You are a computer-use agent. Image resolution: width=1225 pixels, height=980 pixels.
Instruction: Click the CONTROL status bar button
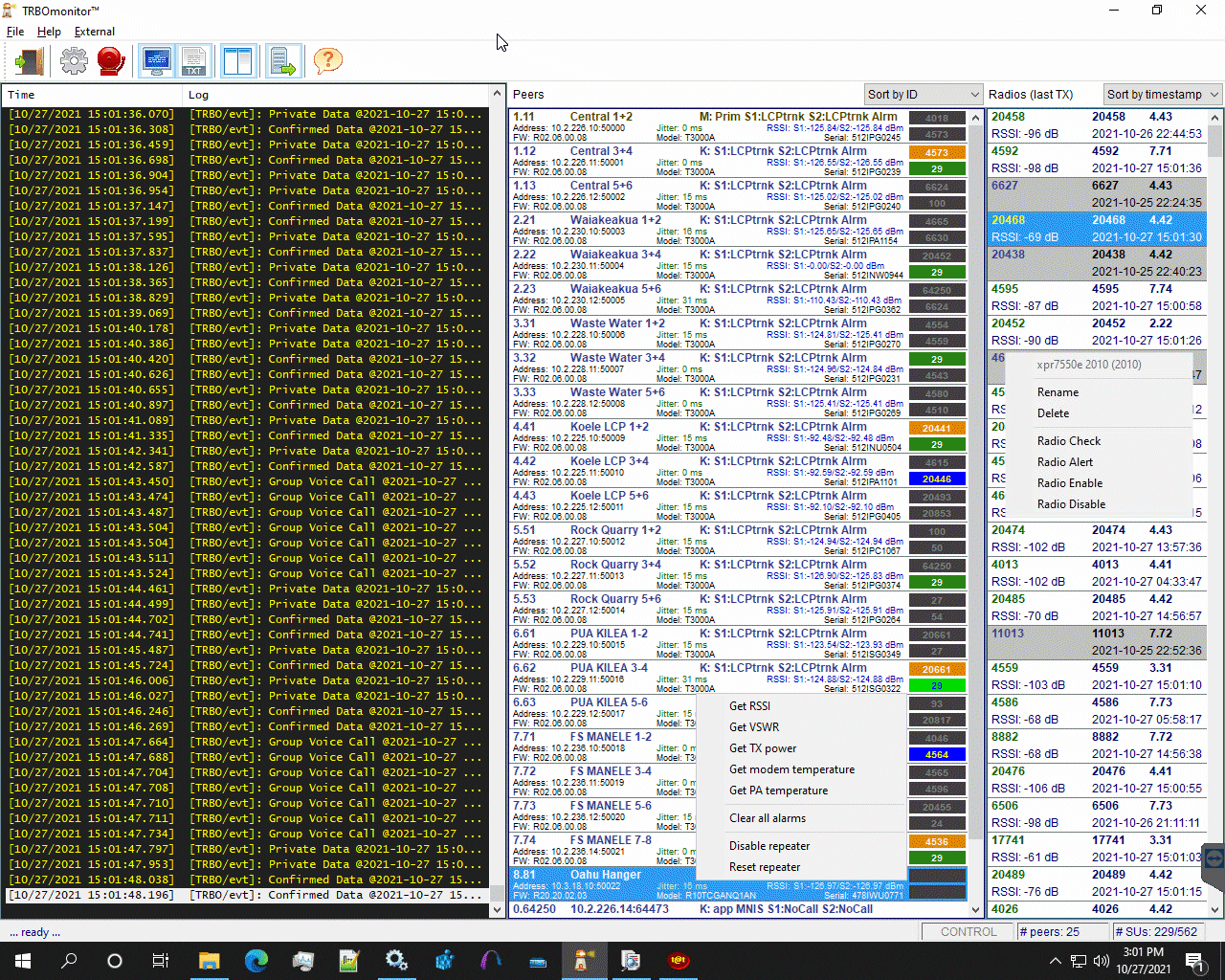tap(968, 931)
